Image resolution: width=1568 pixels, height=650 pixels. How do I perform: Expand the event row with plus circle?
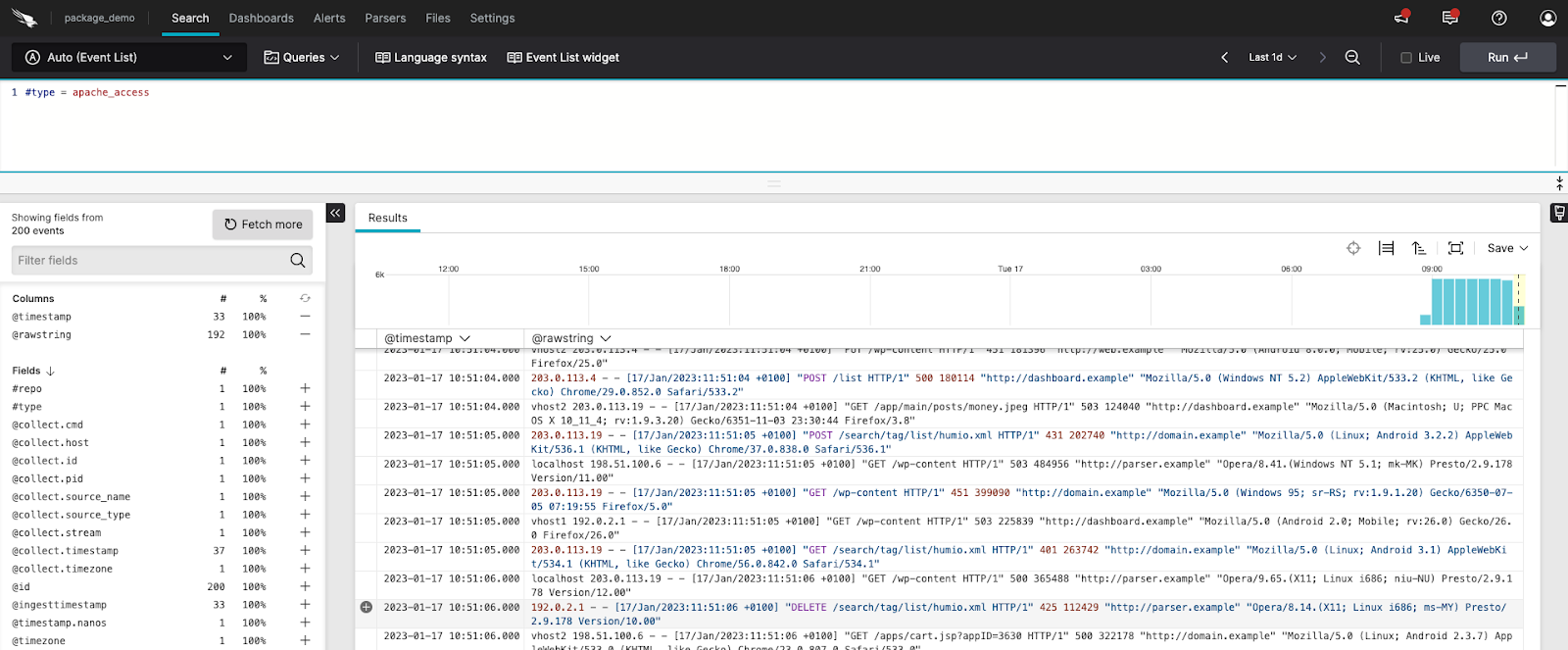pyautogui.click(x=367, y=607)
